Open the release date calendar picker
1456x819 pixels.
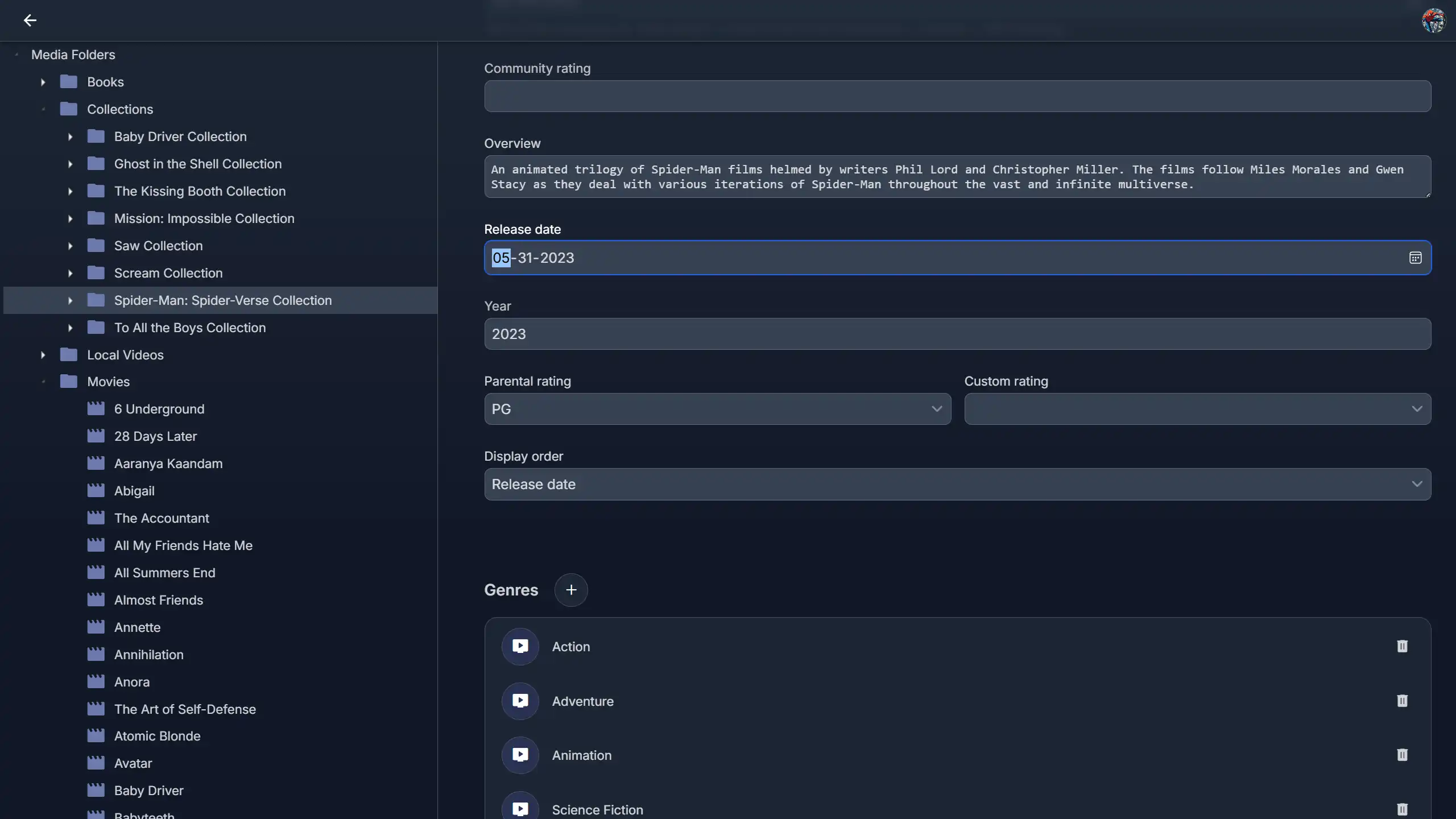pyautogui.click(x=1415, y=258)
